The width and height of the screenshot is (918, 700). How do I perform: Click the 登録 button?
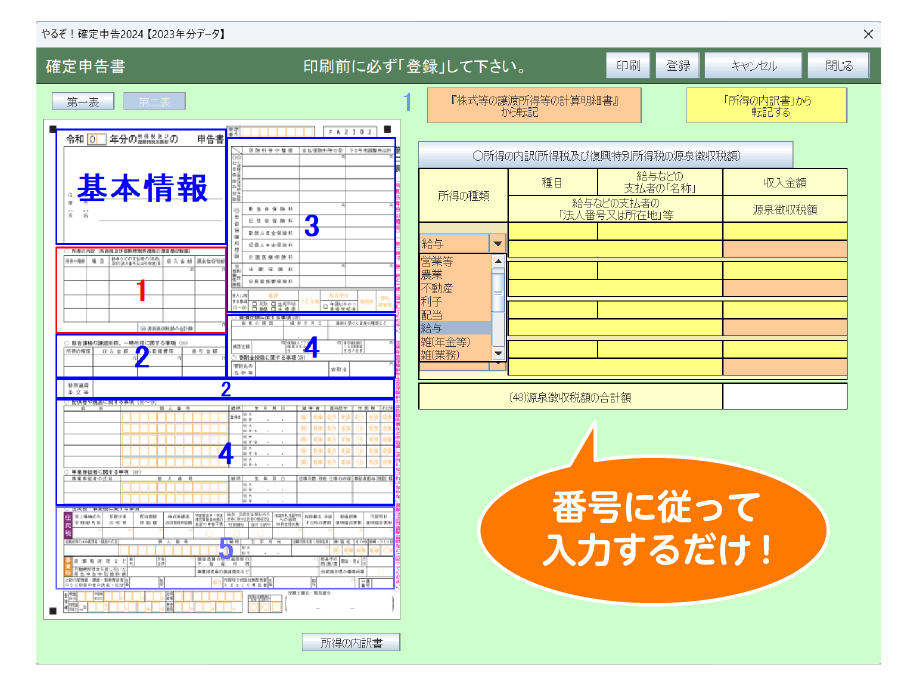(678, 66)
